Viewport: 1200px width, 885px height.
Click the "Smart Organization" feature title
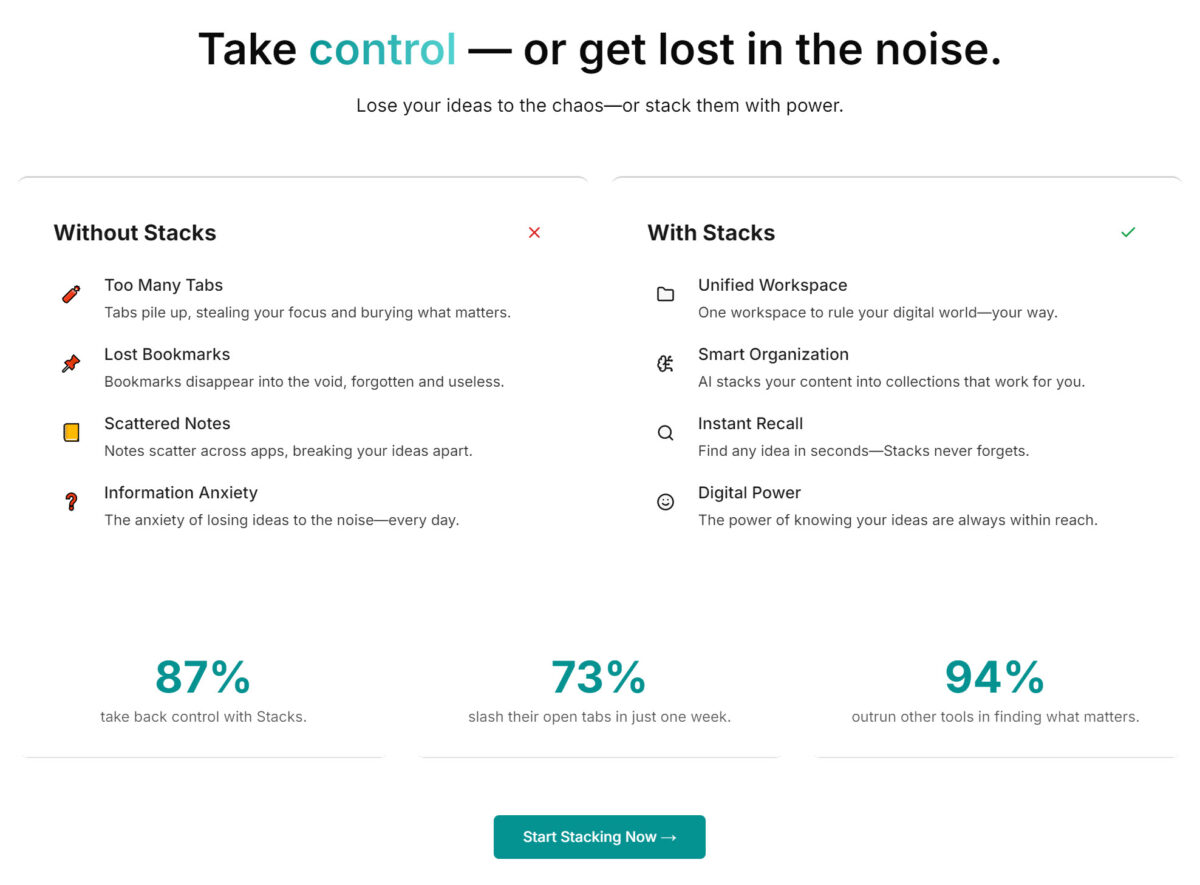tap(773, 354)
